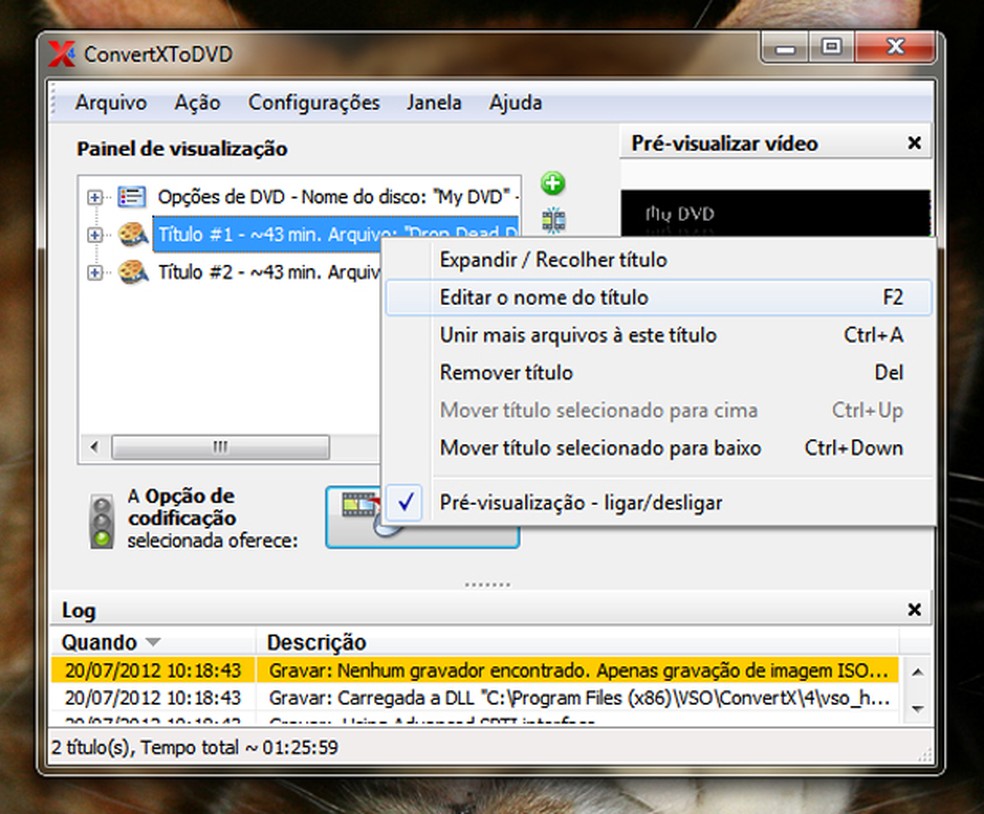Open the Ajuda menu
Screen dimensions: 984x814
pyautogui.click(x=515, y=102)
